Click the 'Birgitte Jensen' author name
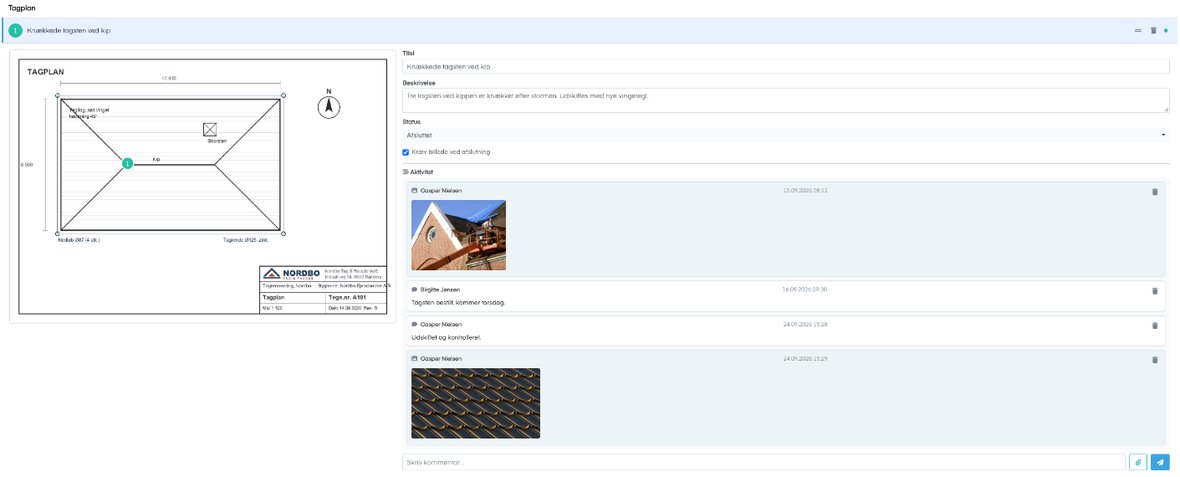 pyautogui.click(x=439, y=290)
